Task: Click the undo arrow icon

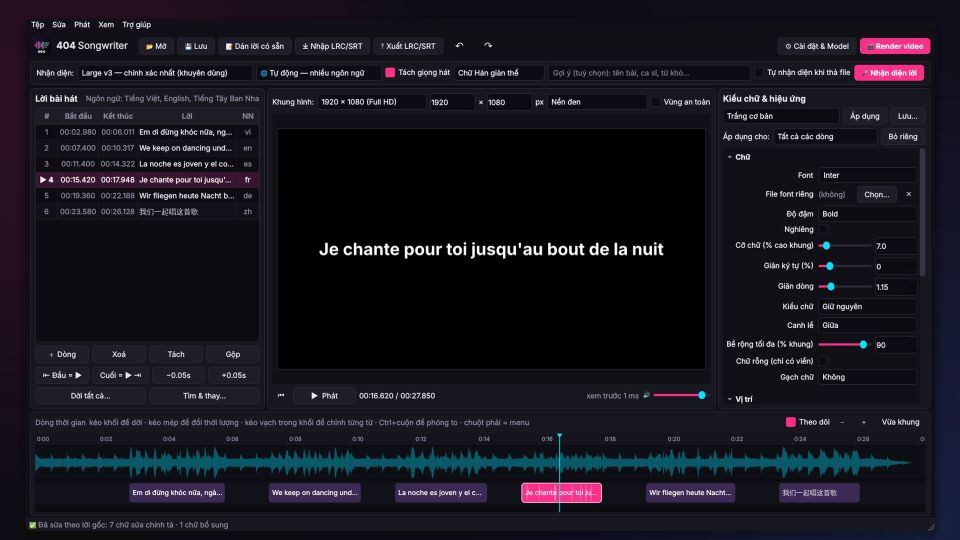Action: coord(459,45)
